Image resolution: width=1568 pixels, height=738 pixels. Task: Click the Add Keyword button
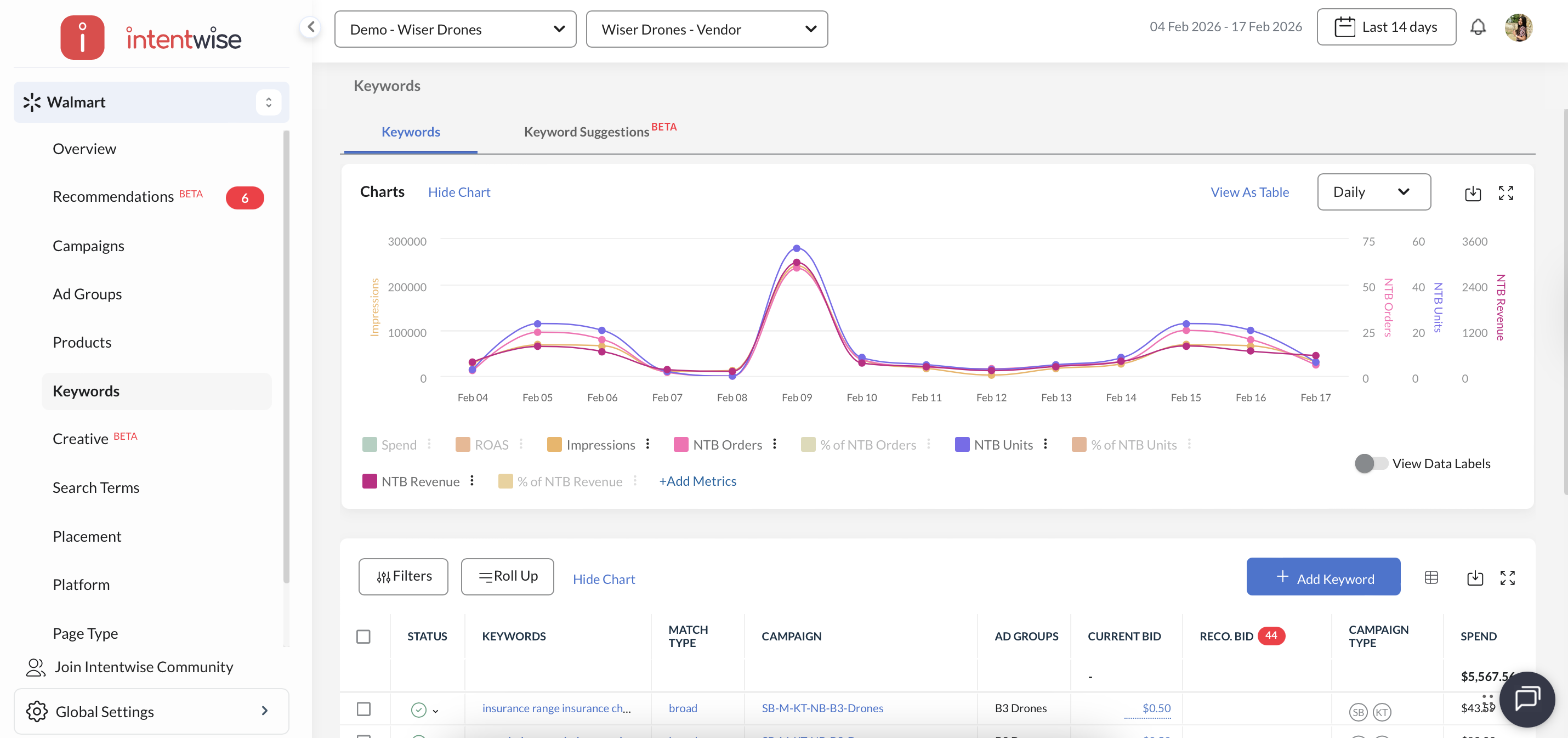[x=1323, y=577]
